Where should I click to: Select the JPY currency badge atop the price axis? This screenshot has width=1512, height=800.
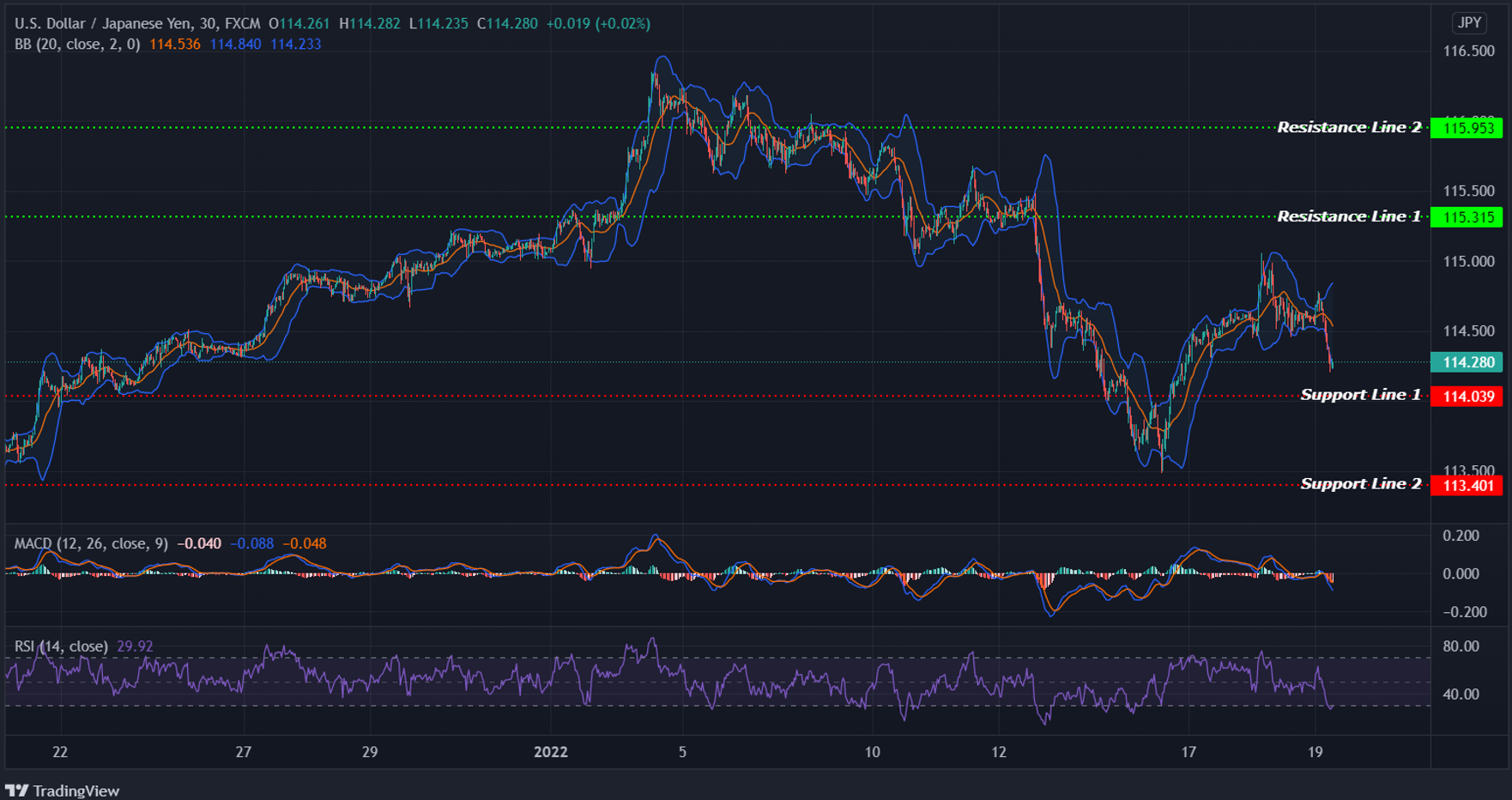(1469, 23)
